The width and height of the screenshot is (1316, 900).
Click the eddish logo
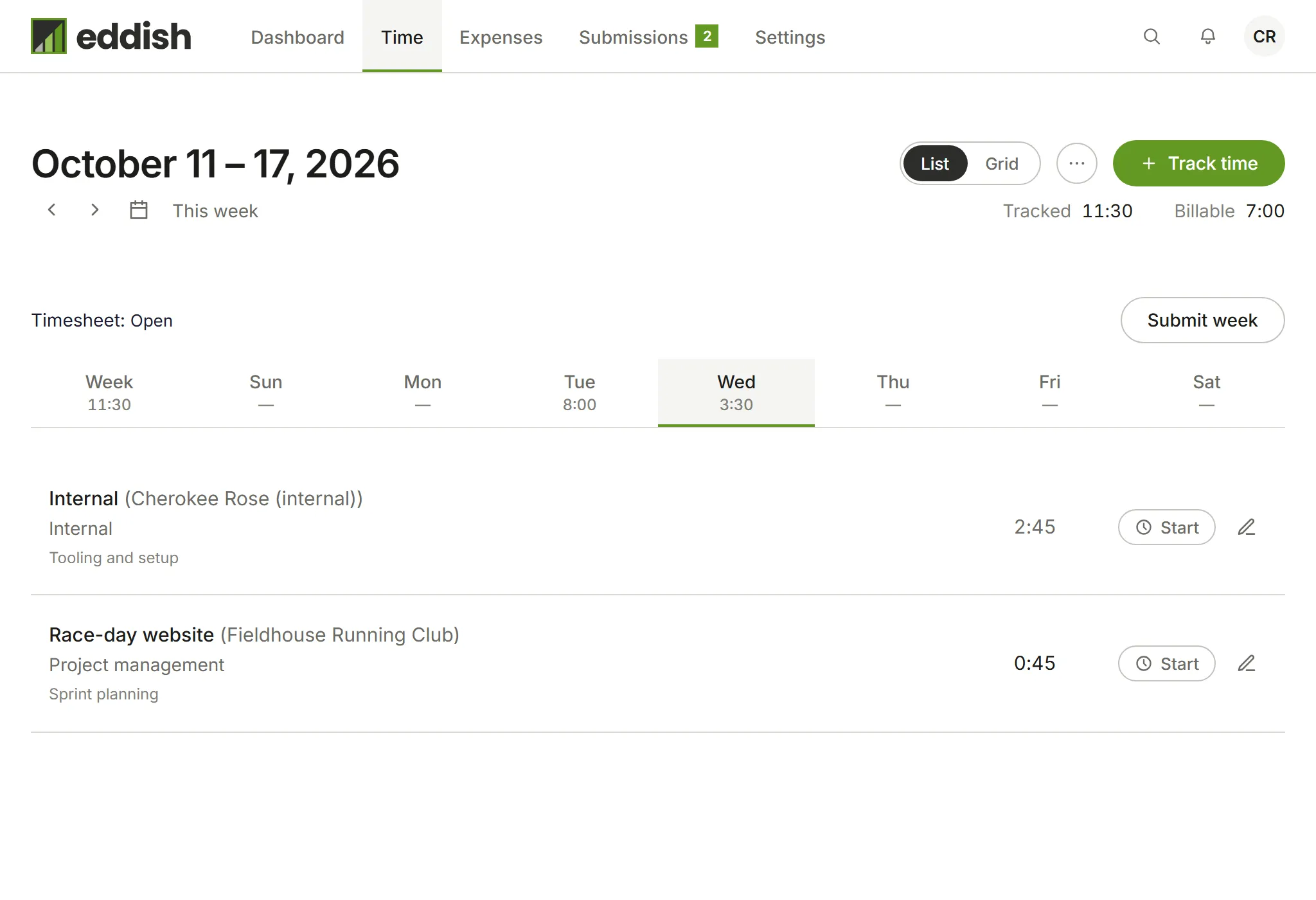tap(111, 36)
